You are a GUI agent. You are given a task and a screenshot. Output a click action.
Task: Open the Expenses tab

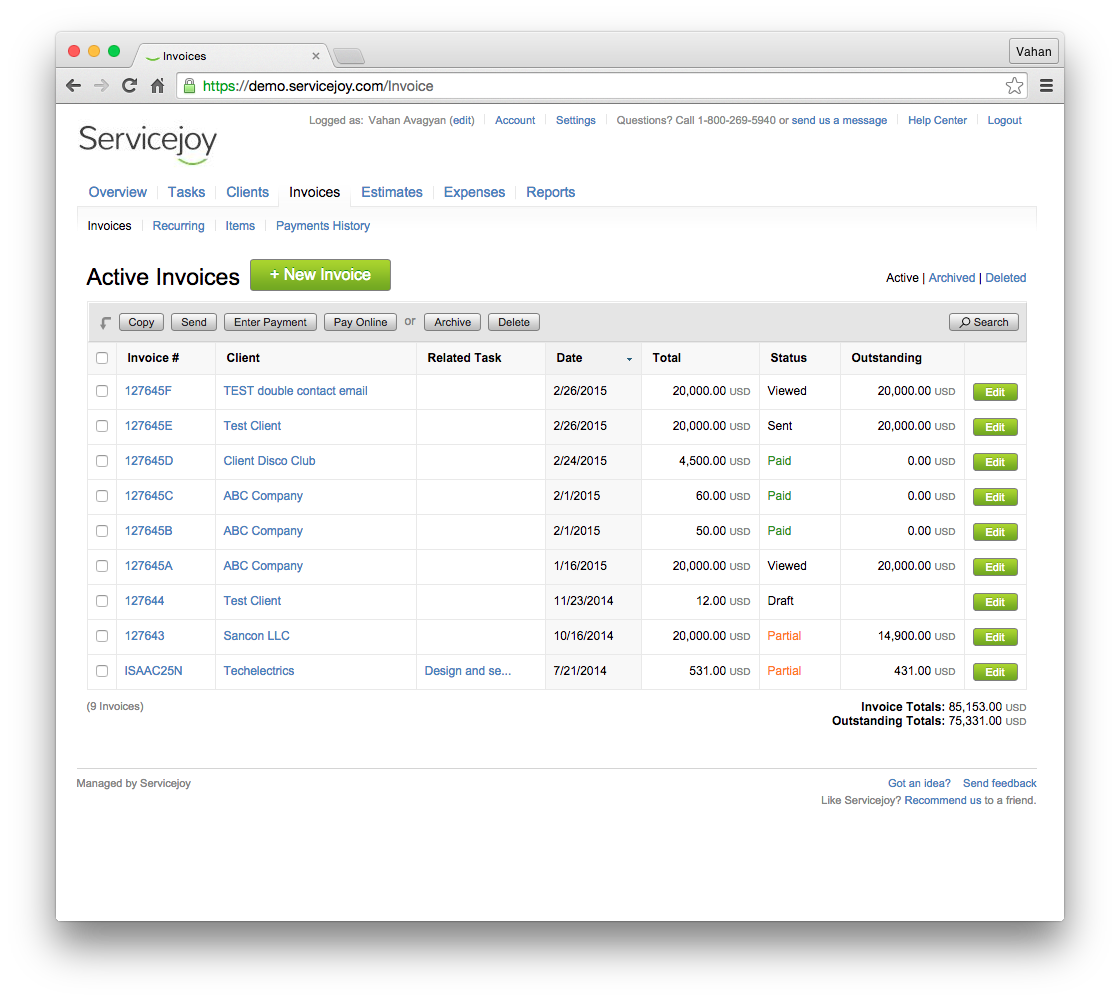point(474,192)
